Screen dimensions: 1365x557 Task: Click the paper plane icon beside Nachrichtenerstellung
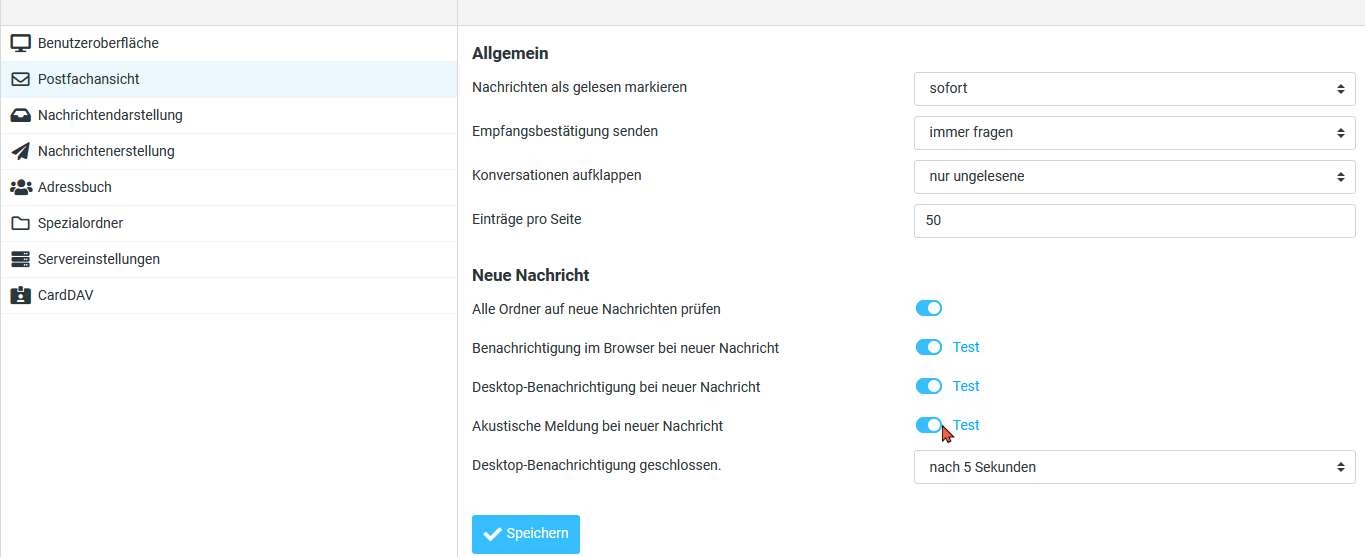[x=20, y=151]
